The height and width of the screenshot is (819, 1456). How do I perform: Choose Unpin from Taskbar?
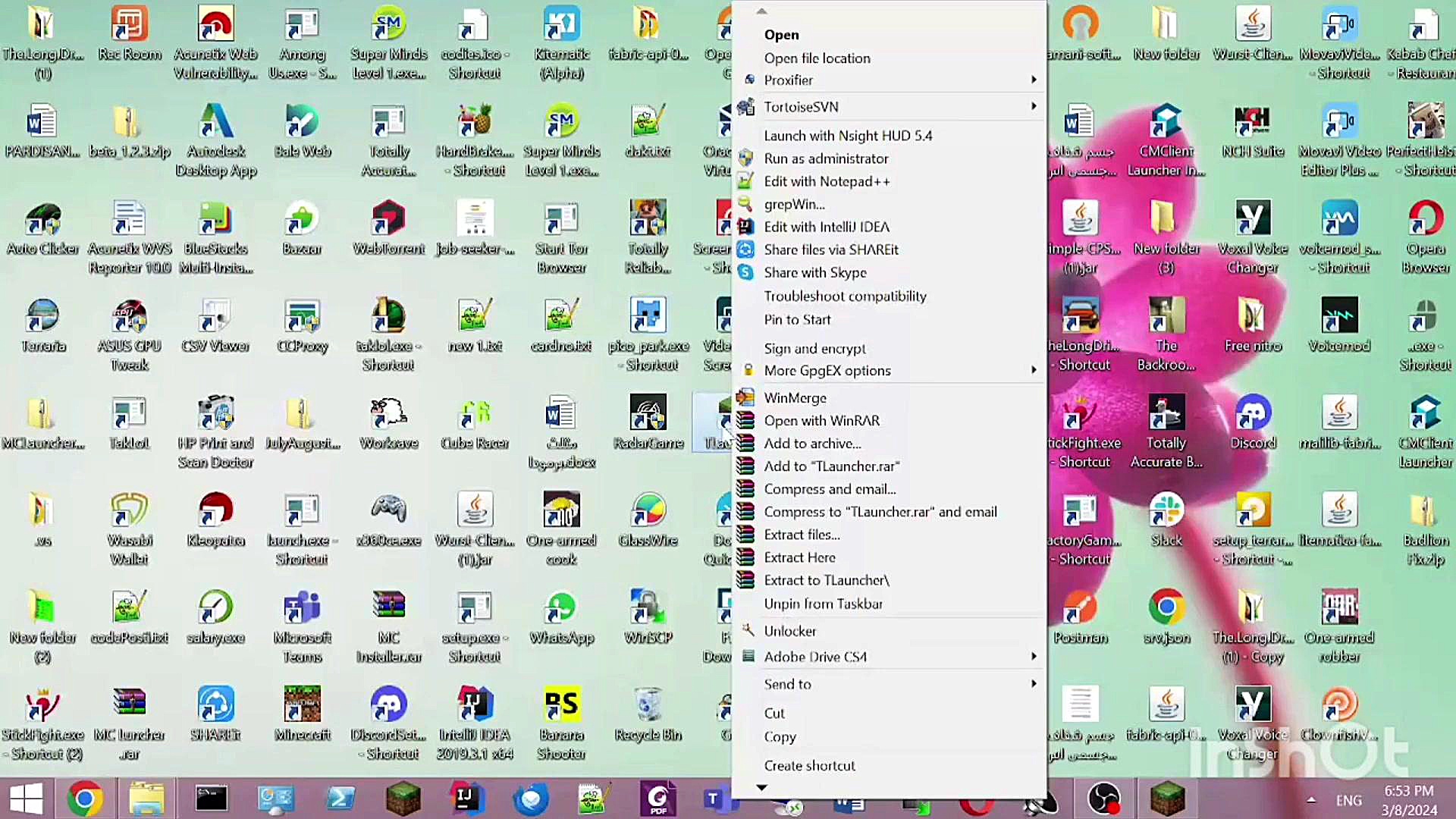click(x=889, y=604)
